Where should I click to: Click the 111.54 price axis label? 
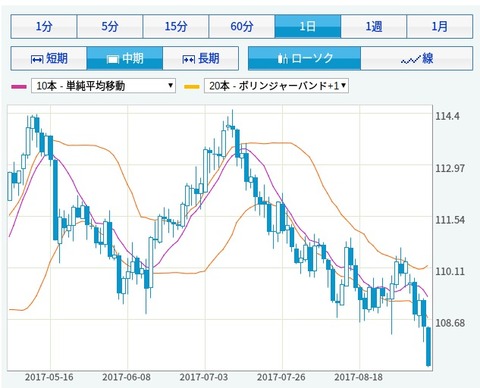pyautogui.click(x=450, y=220)
